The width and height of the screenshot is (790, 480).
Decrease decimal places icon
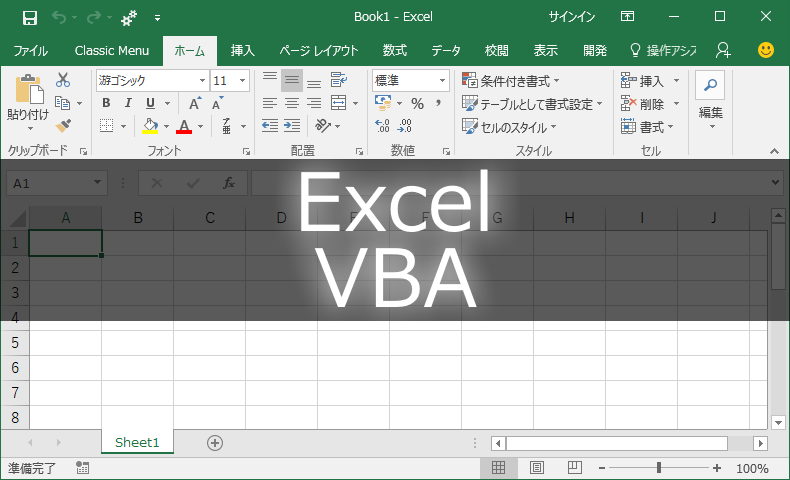(404, 125)
